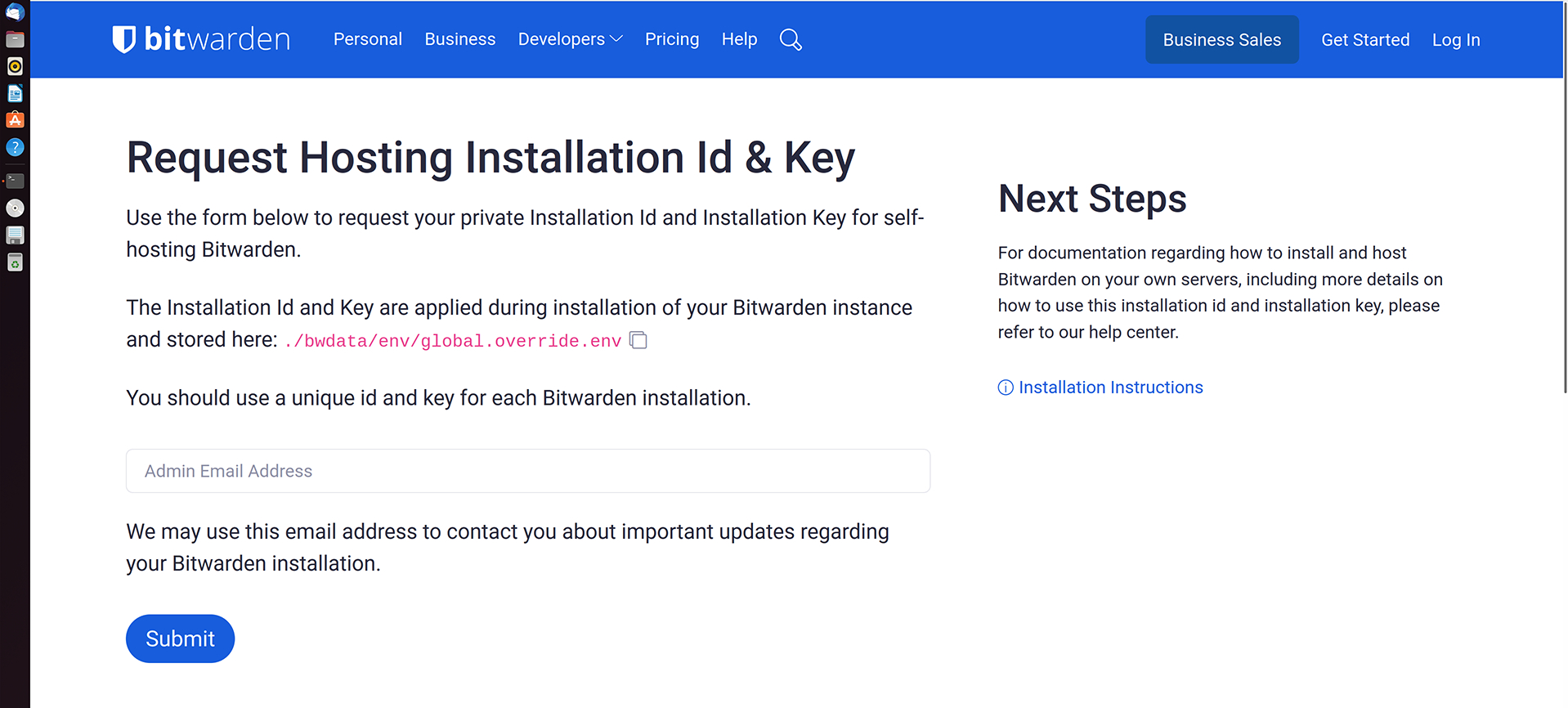Image resolution: width=1568 pixels, height=708 pixels.
Task: Expand the Developers dropdown menu
Action: [570, 39]
